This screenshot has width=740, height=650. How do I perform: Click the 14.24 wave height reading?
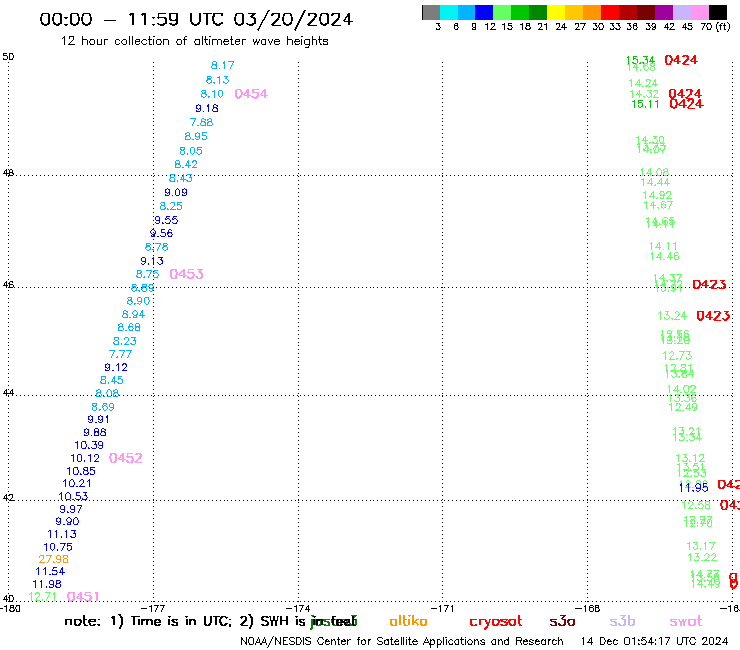click(x=643, y=84)
